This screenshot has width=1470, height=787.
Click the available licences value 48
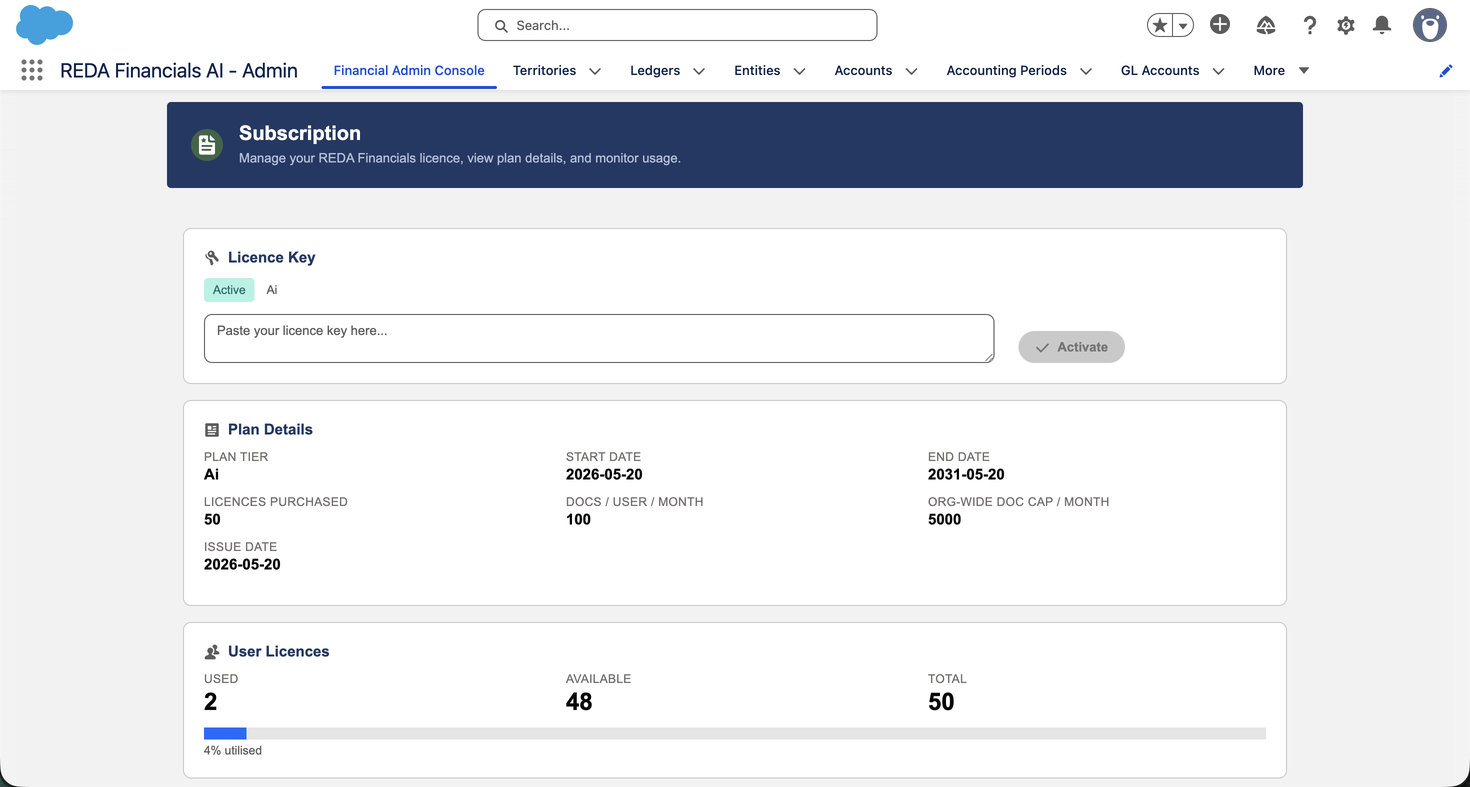click(x=579, y=702)
